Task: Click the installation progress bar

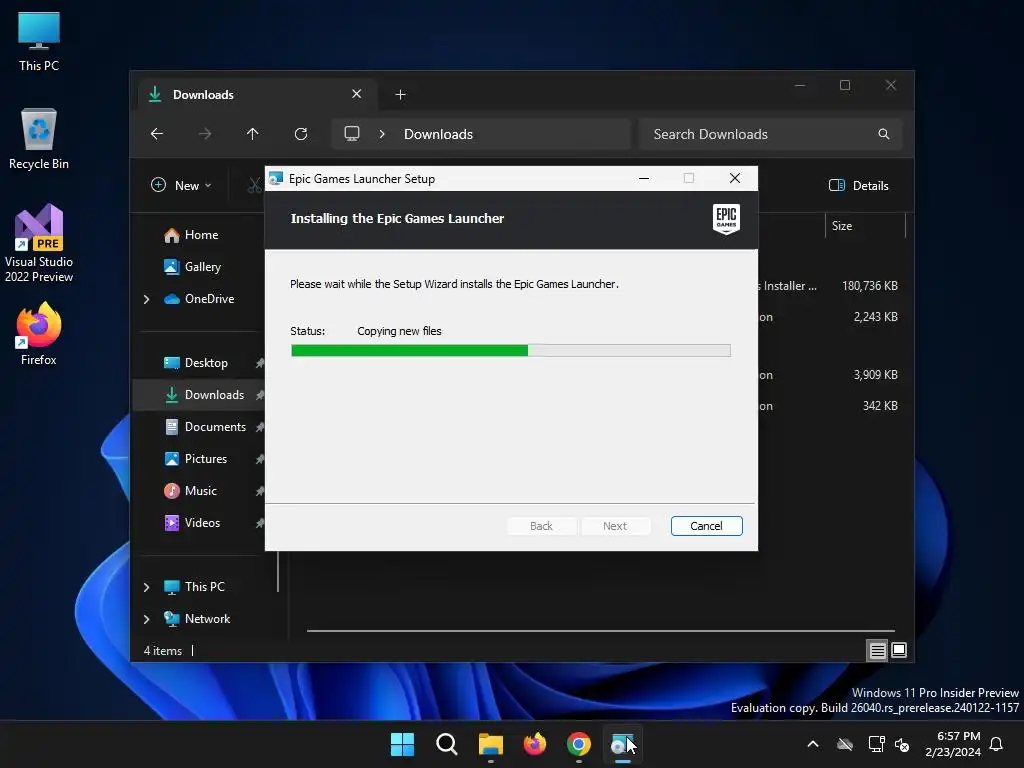Action: [511, 351]
